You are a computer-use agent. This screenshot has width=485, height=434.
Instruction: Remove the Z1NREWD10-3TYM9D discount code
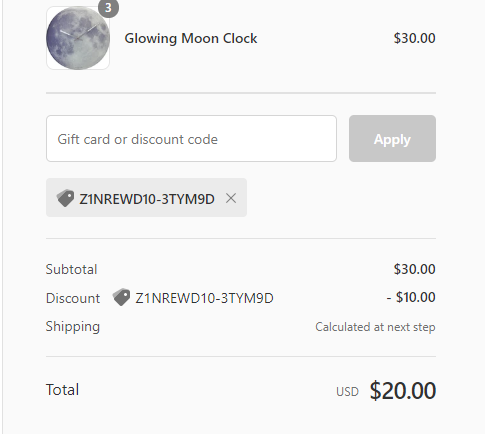click(231, 198)
